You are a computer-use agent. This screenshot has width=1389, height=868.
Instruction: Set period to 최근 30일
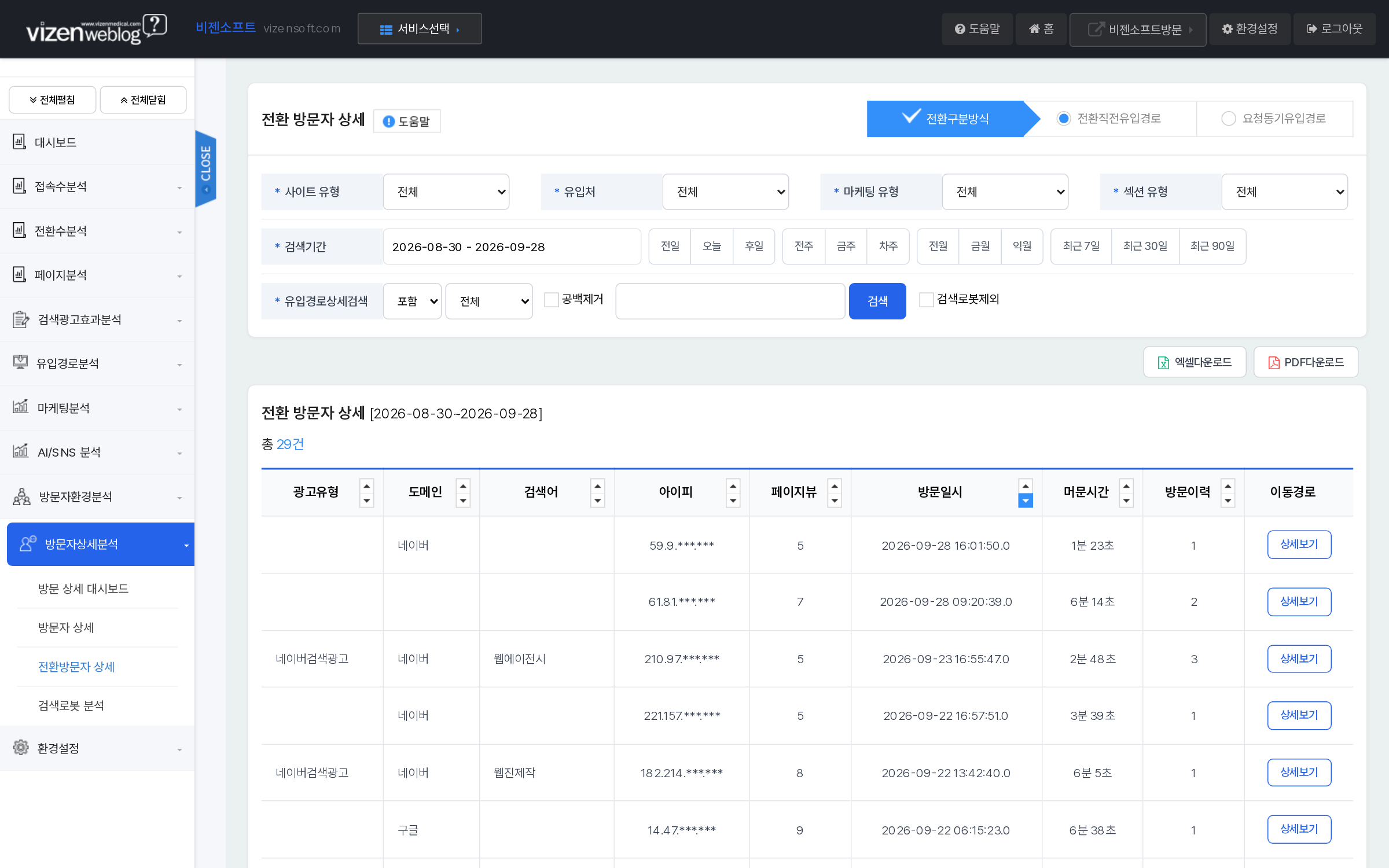click(x=1145, y=247)
